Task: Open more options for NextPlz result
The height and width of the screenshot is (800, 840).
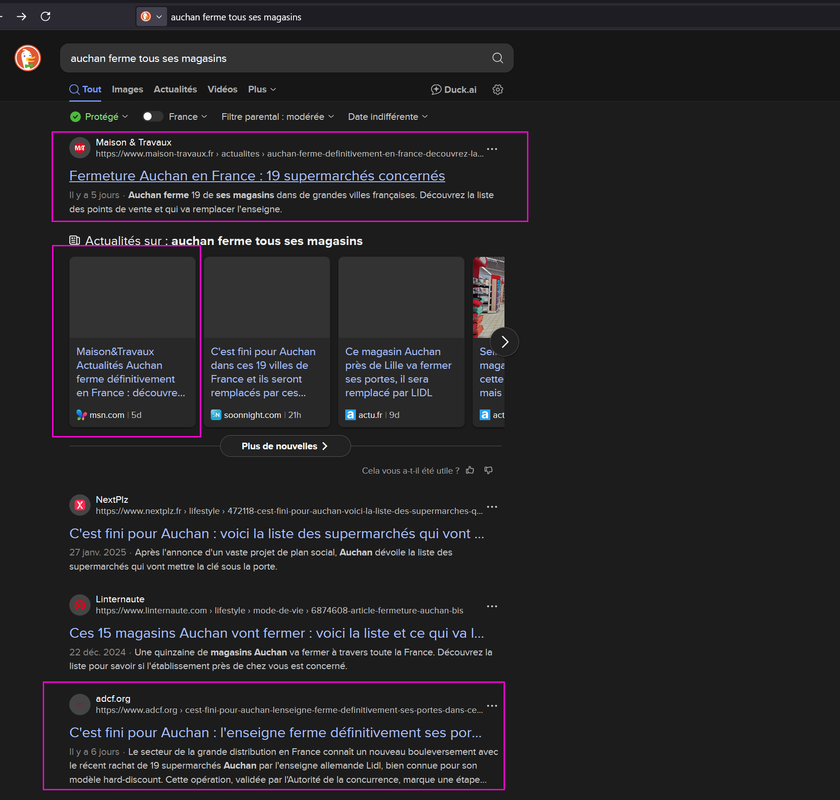Action: [x=492, y=506]
